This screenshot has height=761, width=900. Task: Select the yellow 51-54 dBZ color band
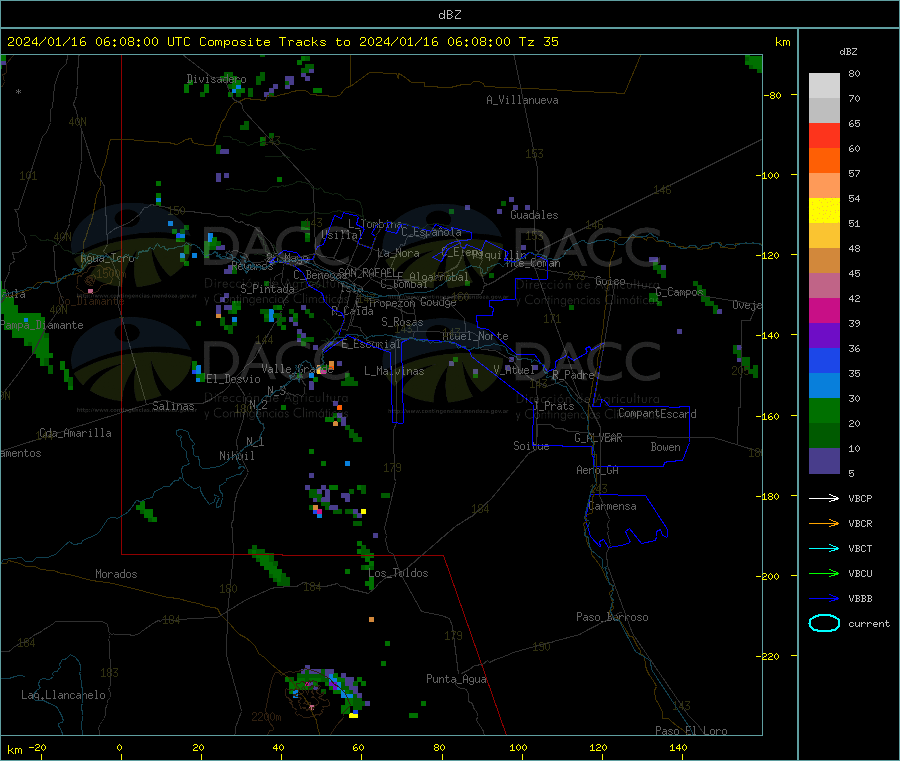824,211
